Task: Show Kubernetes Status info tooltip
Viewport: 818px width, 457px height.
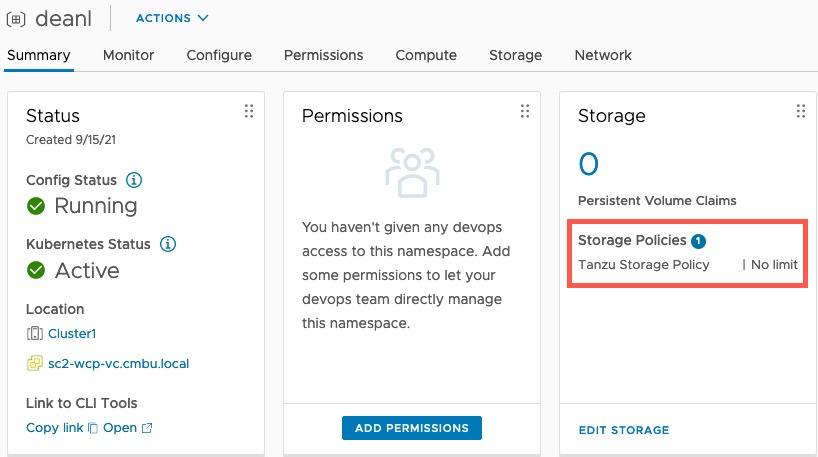Action: 168,244
